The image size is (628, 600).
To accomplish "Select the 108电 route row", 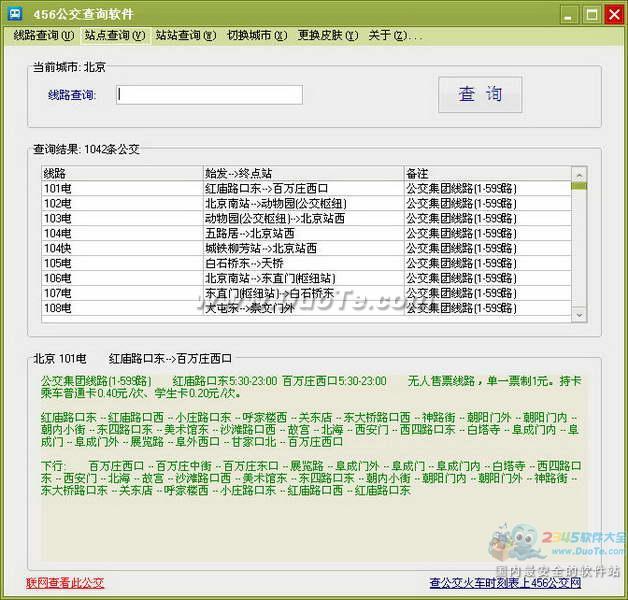I will (x=306, y=308).
